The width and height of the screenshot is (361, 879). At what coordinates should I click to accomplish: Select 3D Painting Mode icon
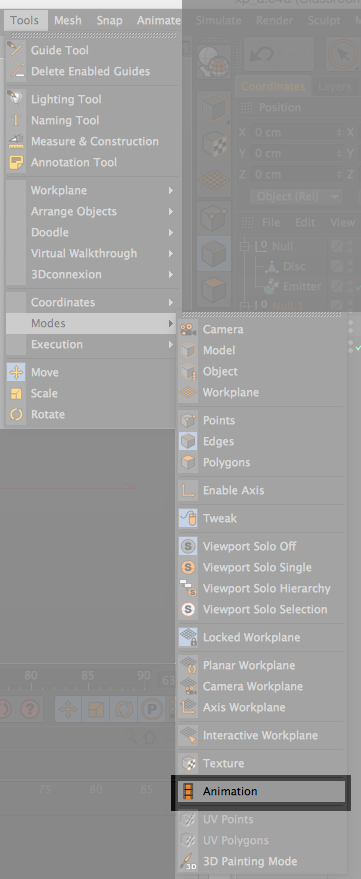188,862
